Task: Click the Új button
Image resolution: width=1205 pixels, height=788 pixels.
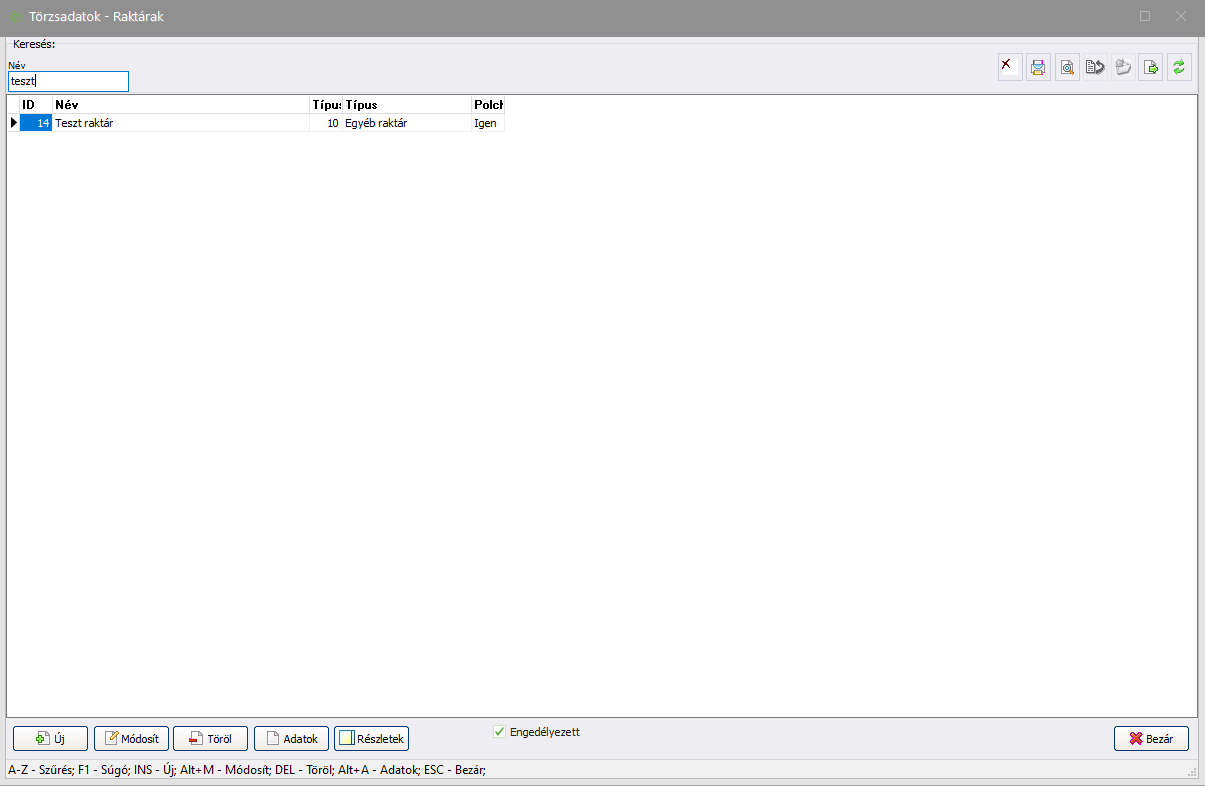Action: pos(50,739)
